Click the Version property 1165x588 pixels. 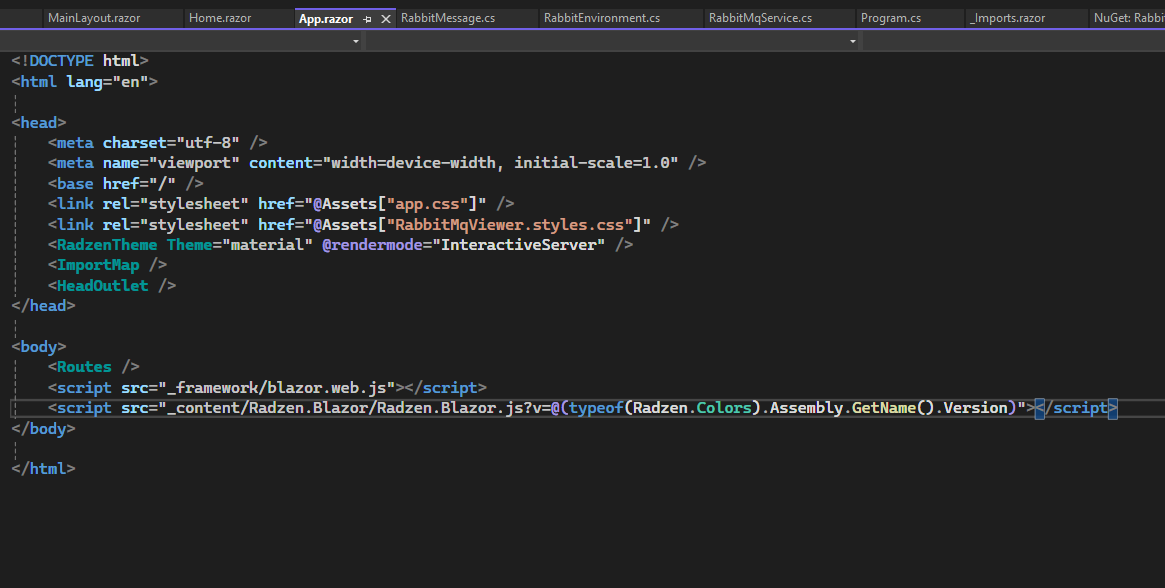tap(975, 407)
